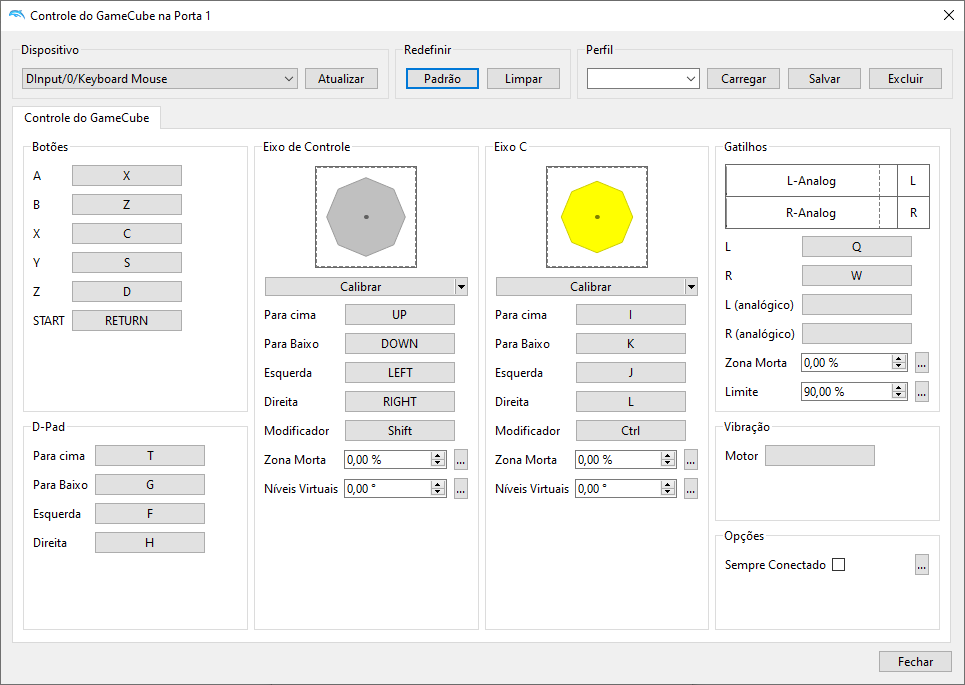This screenshot has width=965, height=685.
Task: Click Calibrar under Eixo de Controle
Action: click(360, 287)
